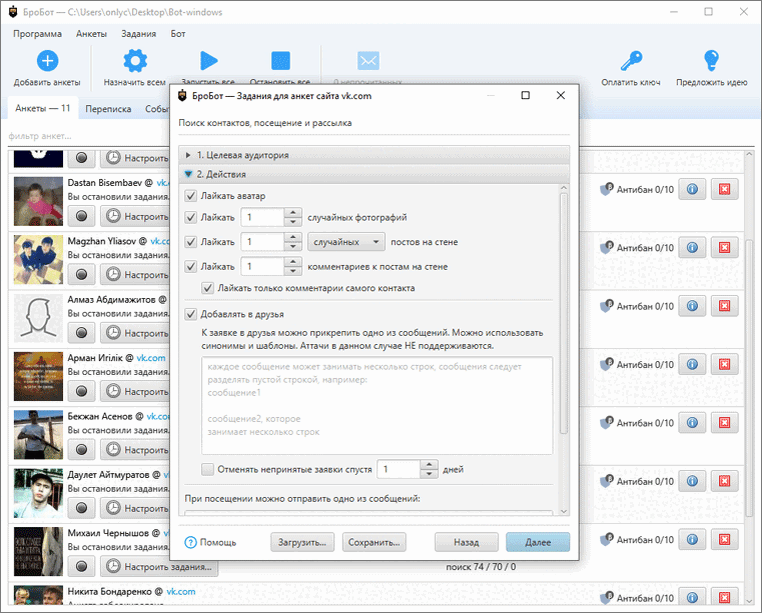Delete the Алмаз Абдимажитов profile

point(724,306)
